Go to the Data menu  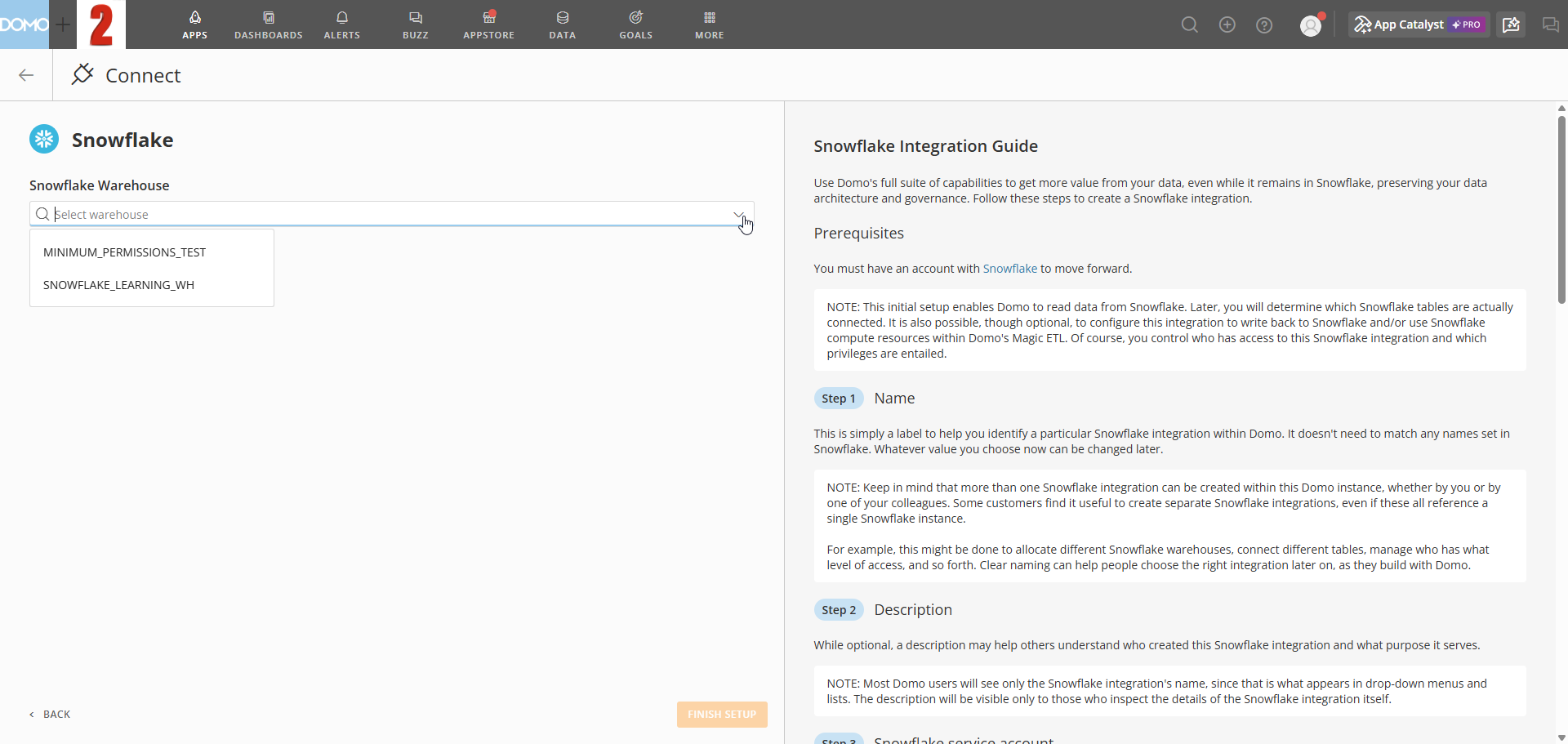(563, 25)
